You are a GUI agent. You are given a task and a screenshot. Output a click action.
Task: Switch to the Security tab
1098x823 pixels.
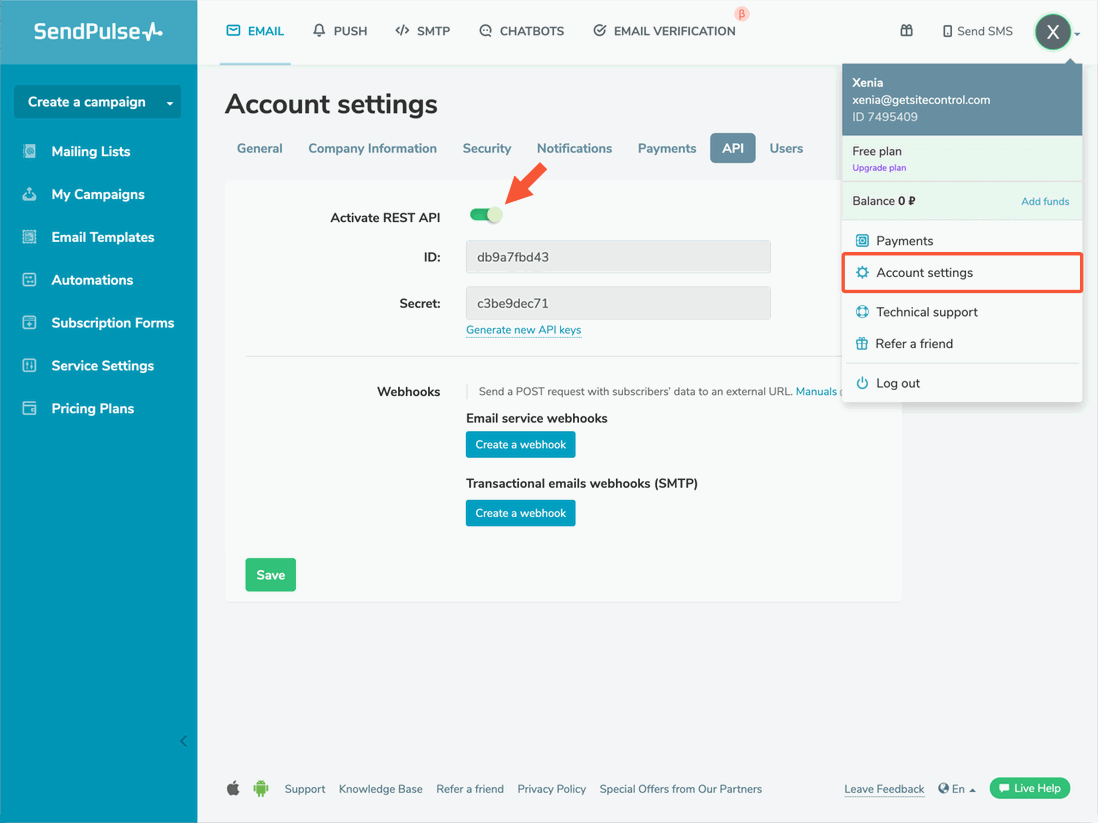pyautogui.click(x=487, y=147)
